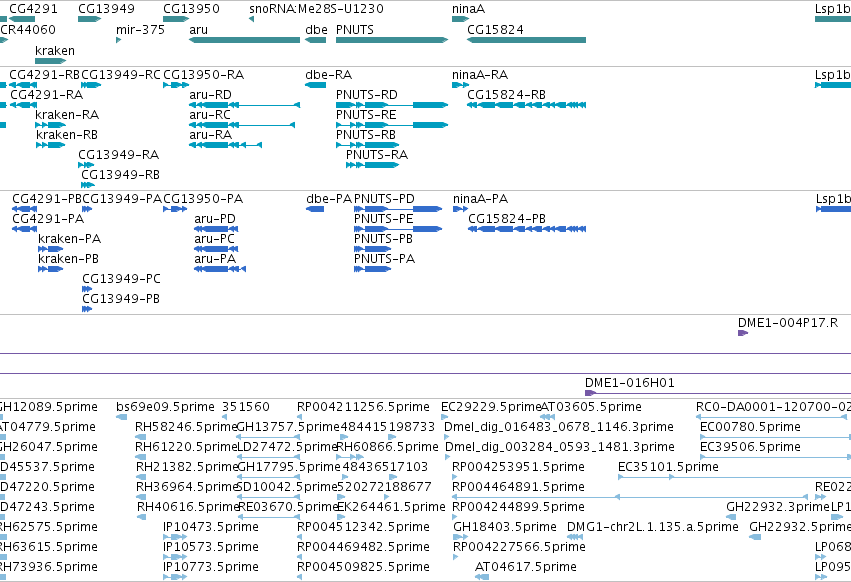Select the DME1-004P17.R feature
The width and height of the screenshot is (851, 582).
tap(743, 333)
